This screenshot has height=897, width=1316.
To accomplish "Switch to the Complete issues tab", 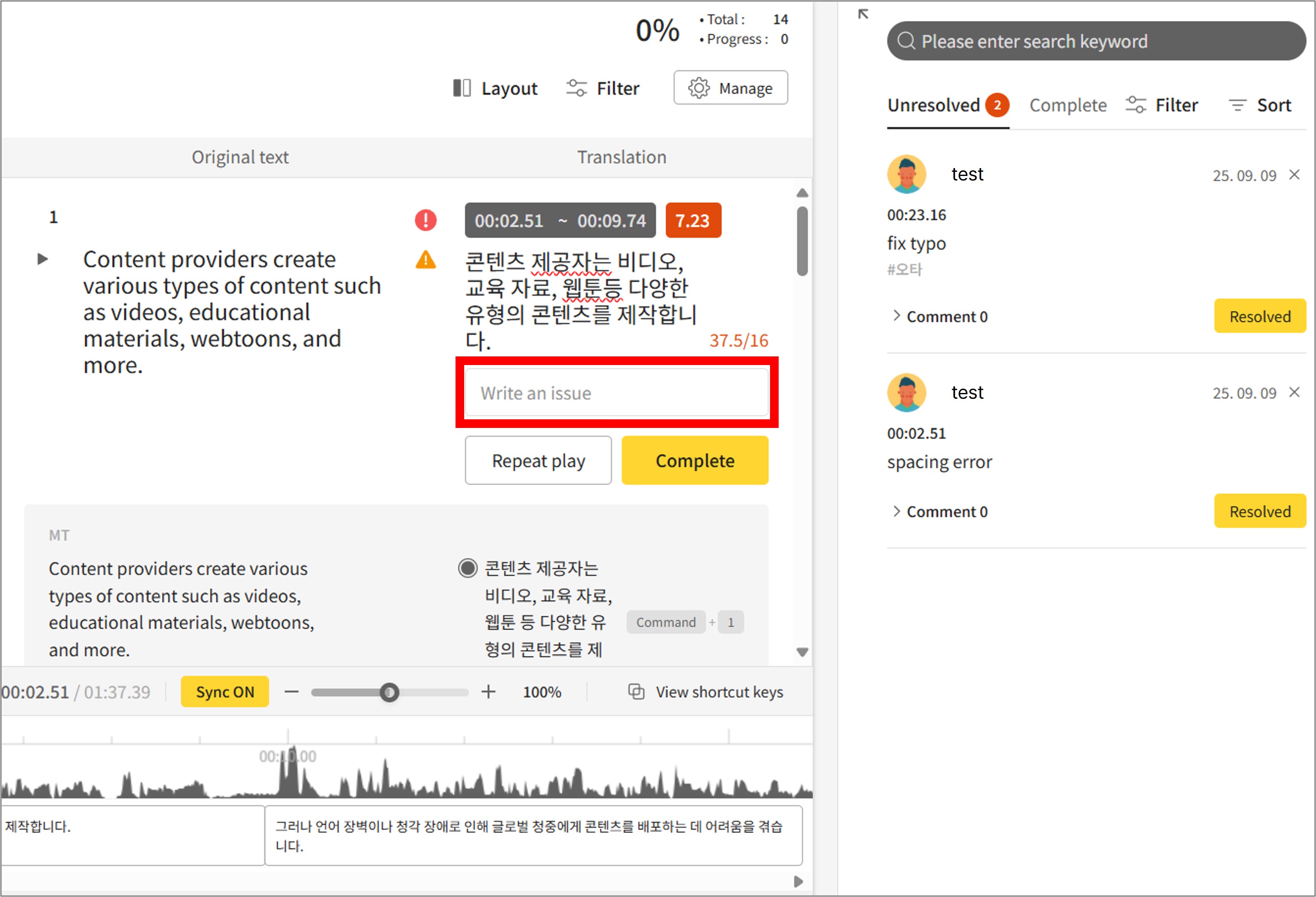I will point(1067,105).
